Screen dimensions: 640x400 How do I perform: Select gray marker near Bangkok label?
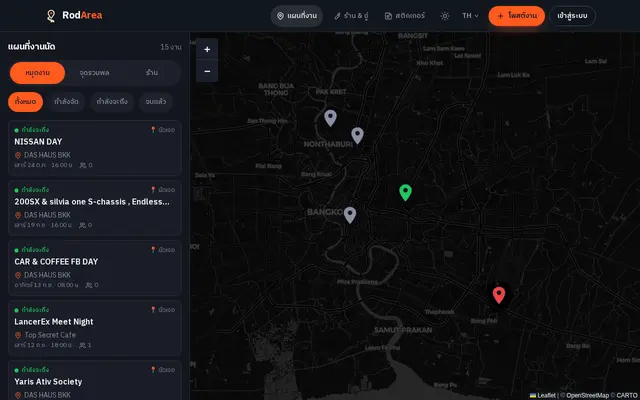pos(350,215)
